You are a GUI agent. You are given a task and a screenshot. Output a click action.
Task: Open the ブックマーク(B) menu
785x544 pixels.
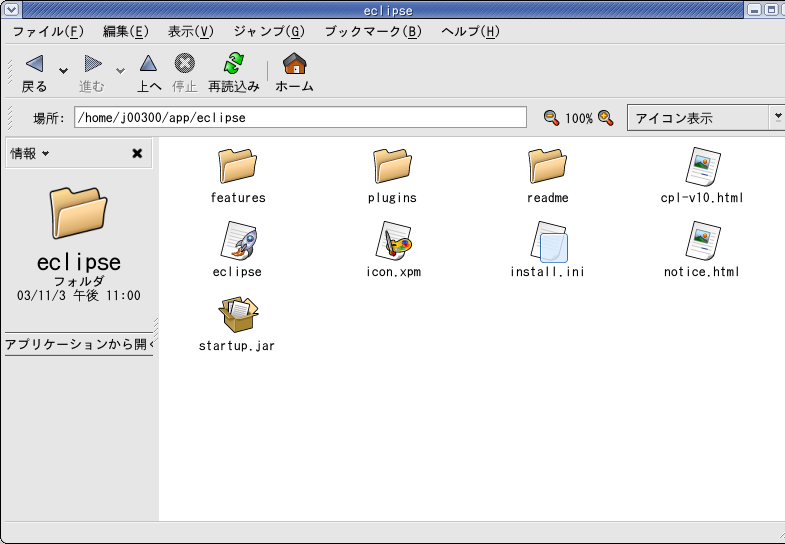pos(373,32)
